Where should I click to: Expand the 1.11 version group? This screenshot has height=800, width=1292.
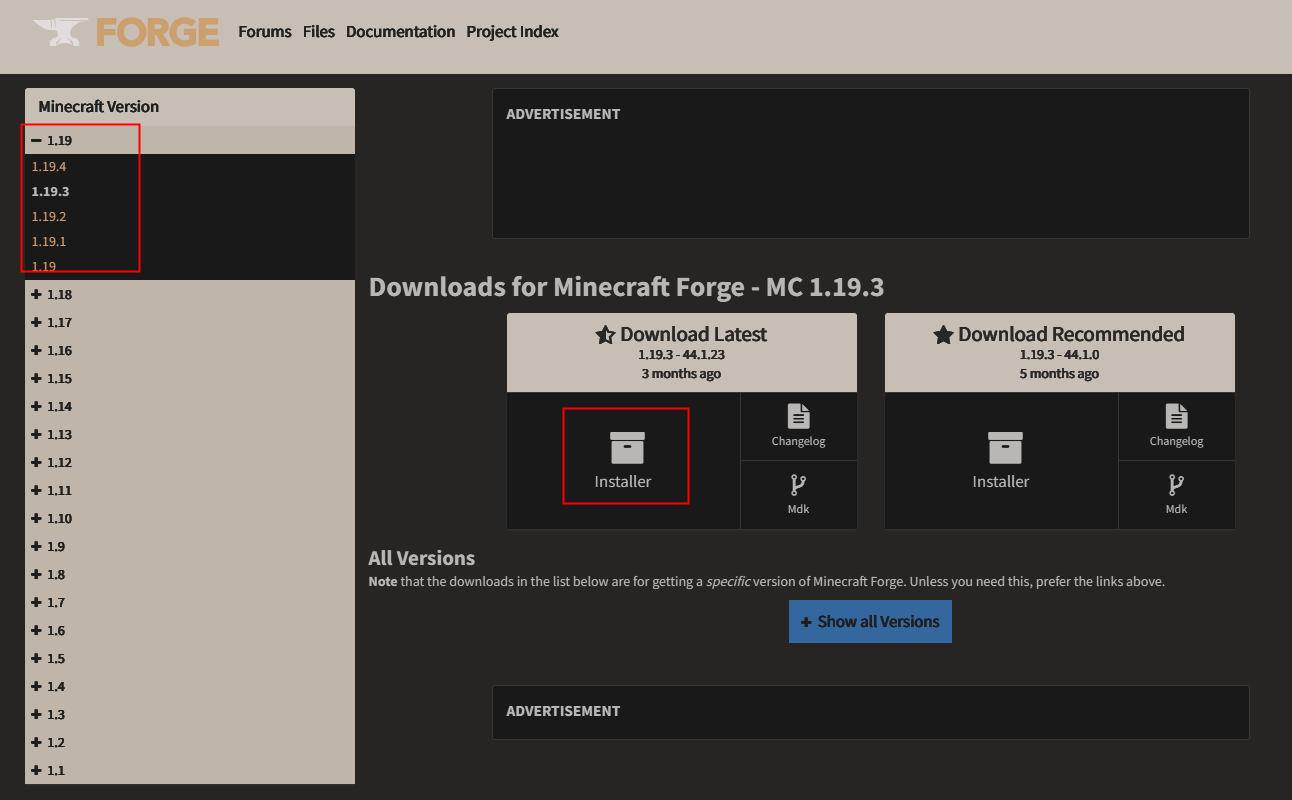coord(190,490)
